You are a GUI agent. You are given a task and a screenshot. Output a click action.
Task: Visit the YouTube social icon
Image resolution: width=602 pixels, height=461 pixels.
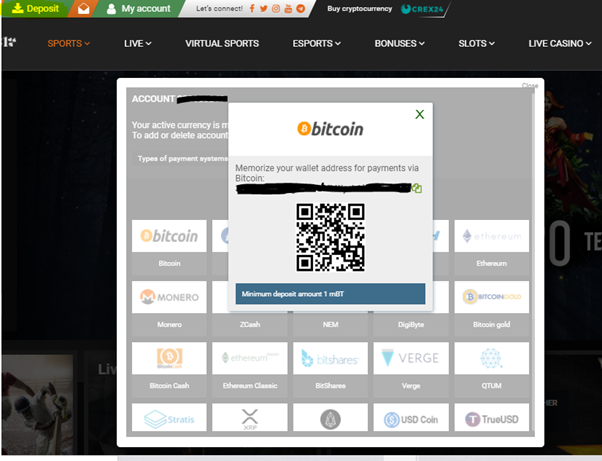tap(288, 8)
